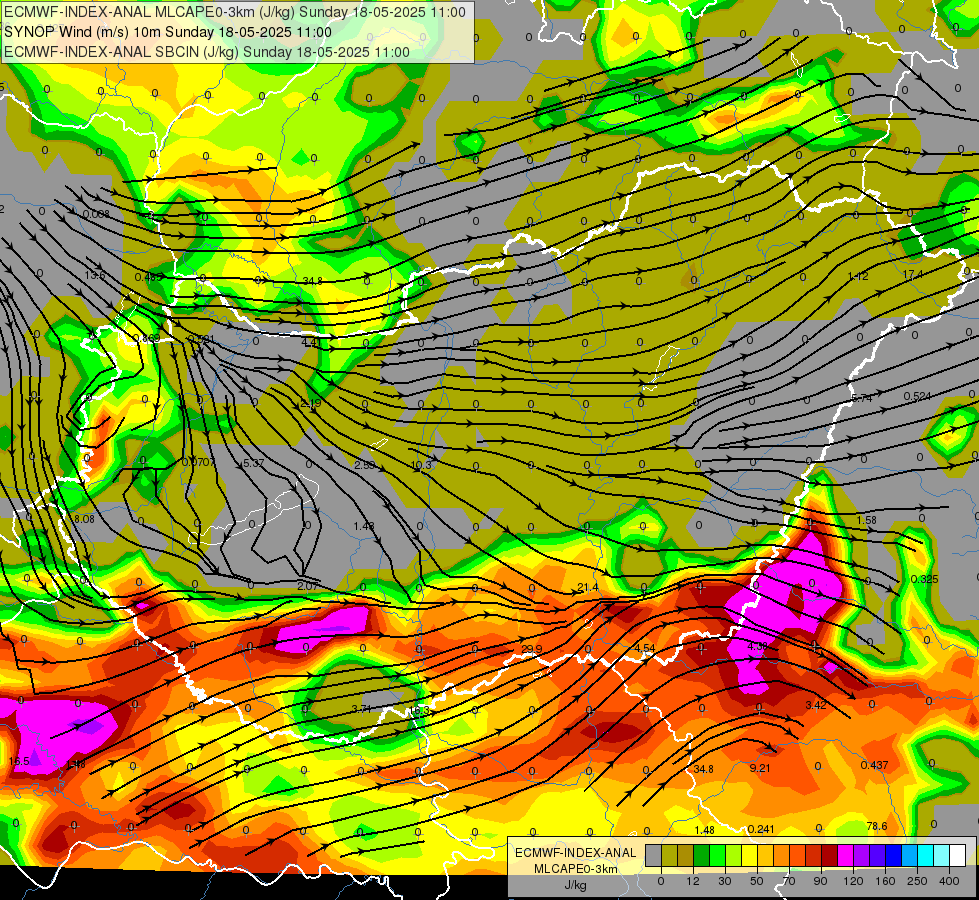Click the legend tick label '250'
Viewport: 979px width, 900px height.
coord(917,881)
